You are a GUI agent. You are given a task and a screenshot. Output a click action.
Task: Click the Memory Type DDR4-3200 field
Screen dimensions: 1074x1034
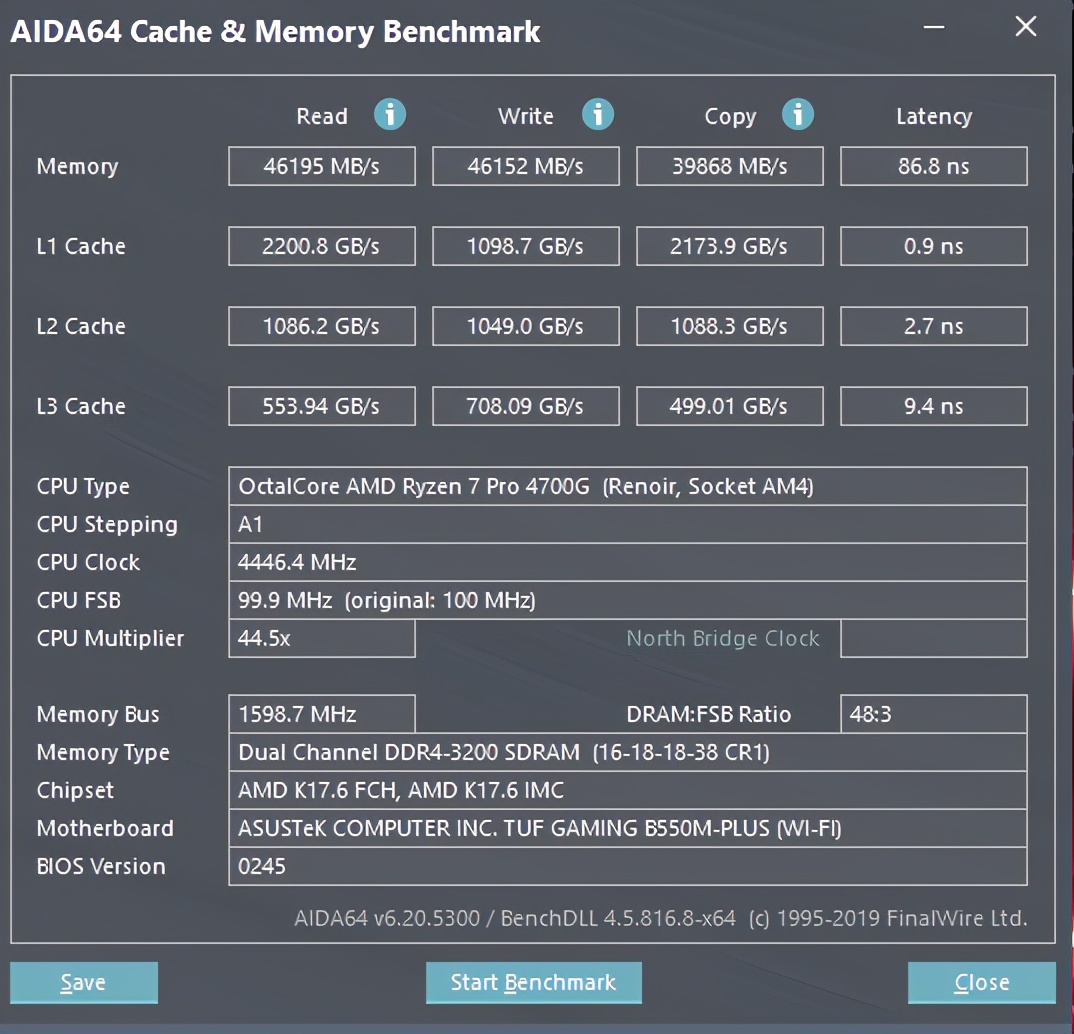[628, 753]
